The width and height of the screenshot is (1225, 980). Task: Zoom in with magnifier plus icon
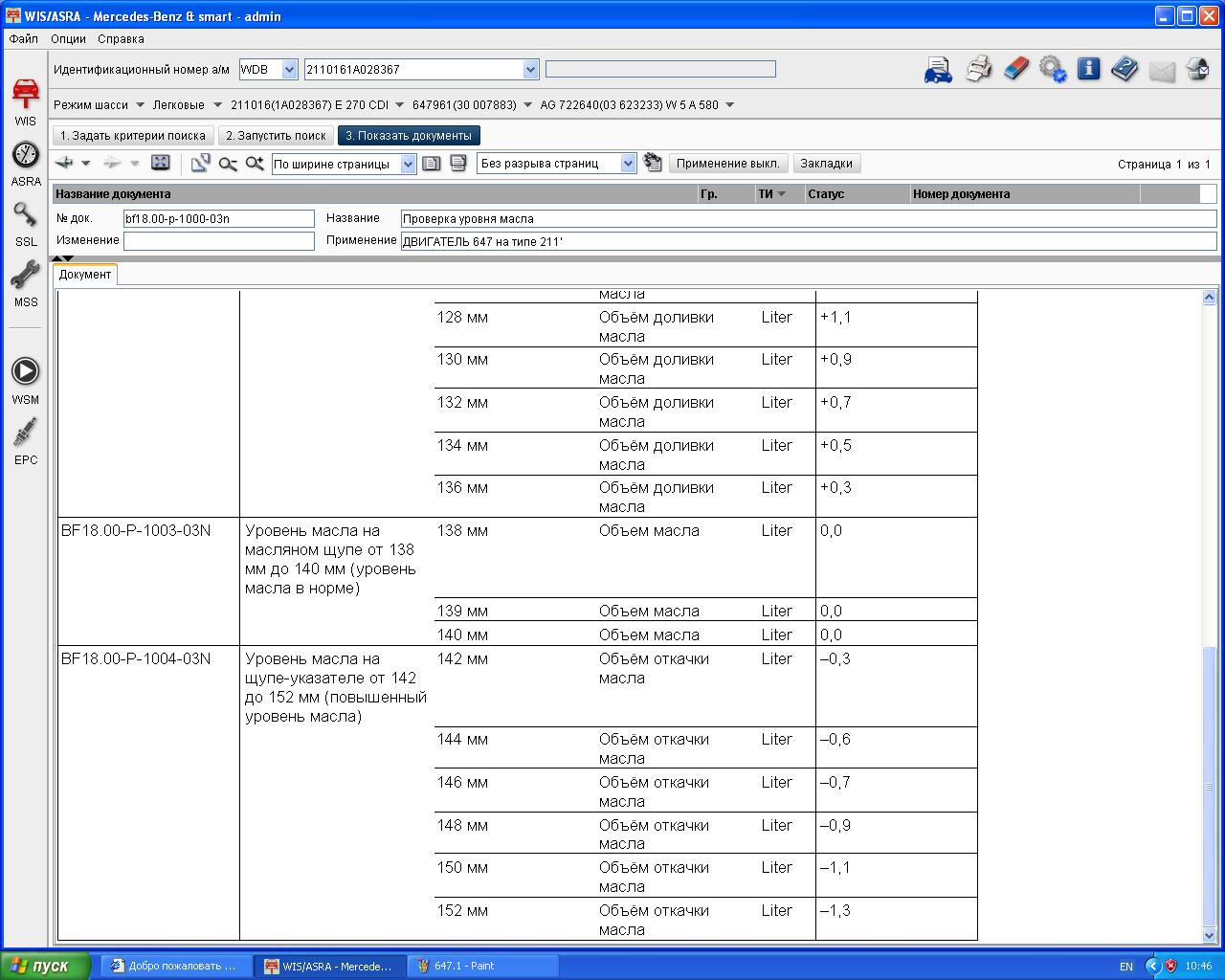[255, 164]
